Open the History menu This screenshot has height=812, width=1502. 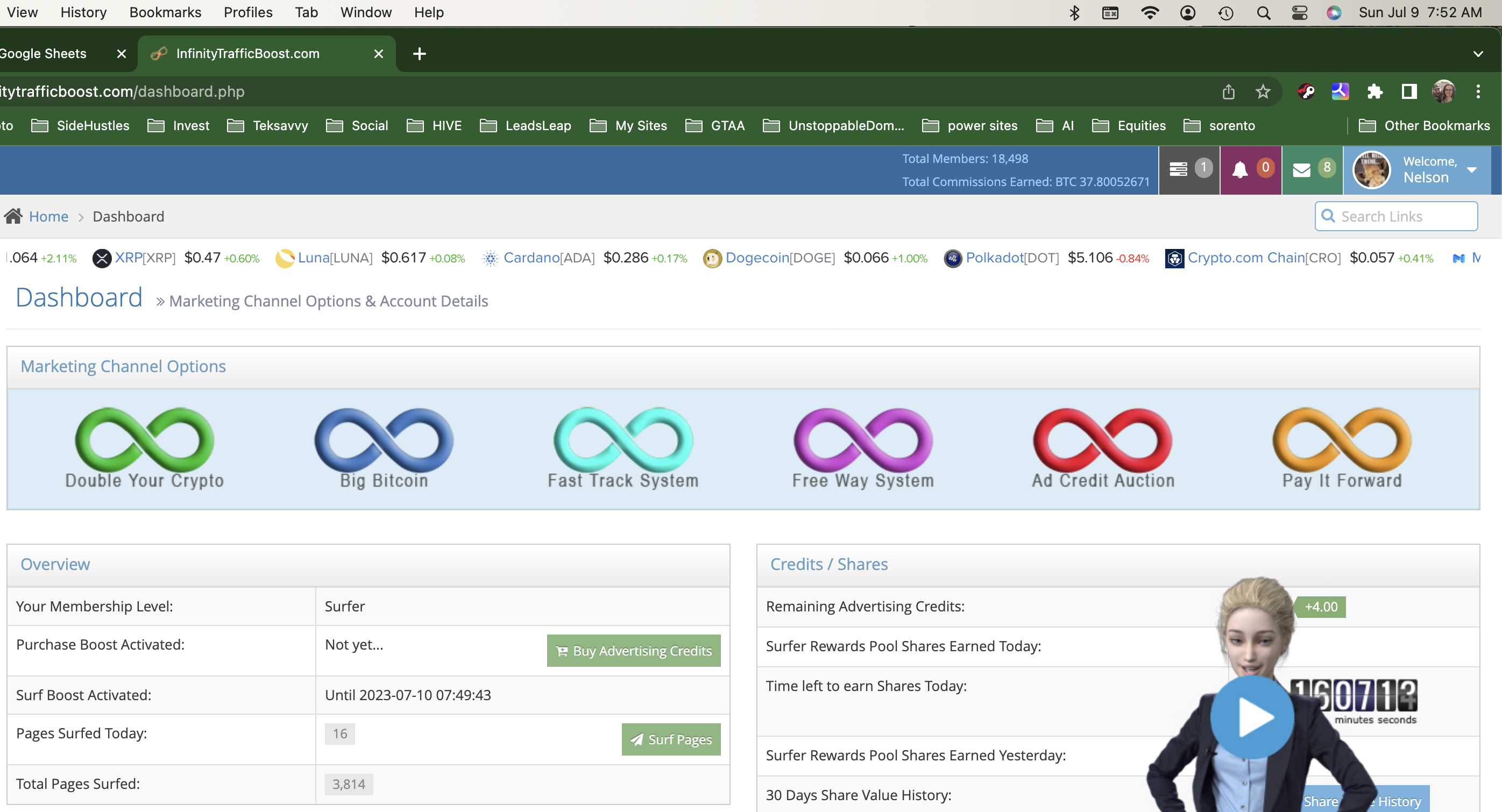pos(83,12)
